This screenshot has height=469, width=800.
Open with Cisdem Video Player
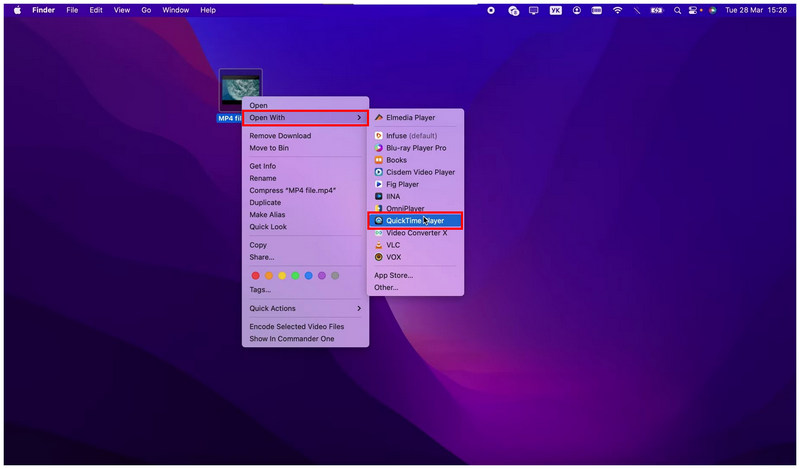[x=415, y=172]
